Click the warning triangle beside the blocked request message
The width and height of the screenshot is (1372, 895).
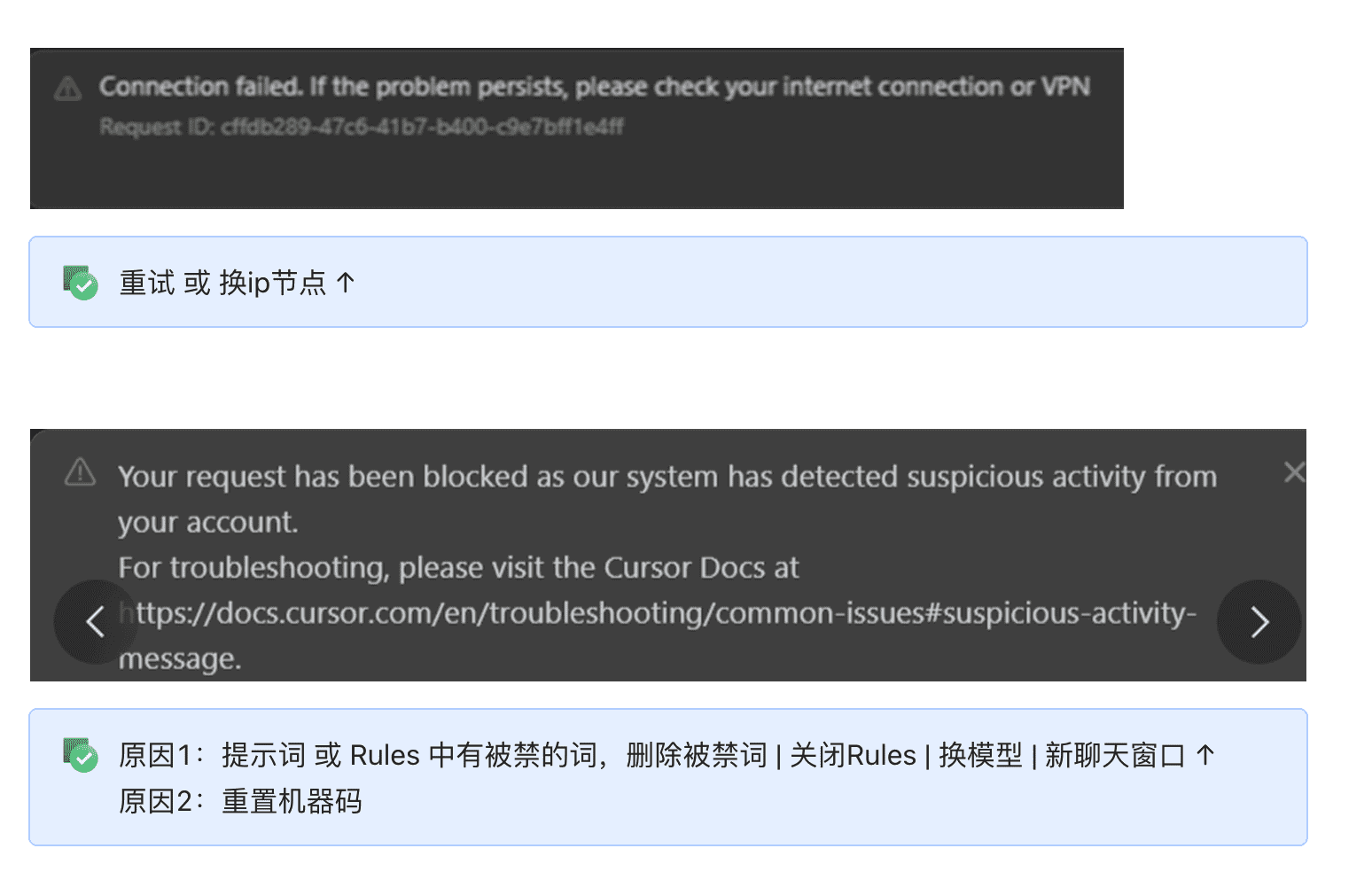[81, 472]
